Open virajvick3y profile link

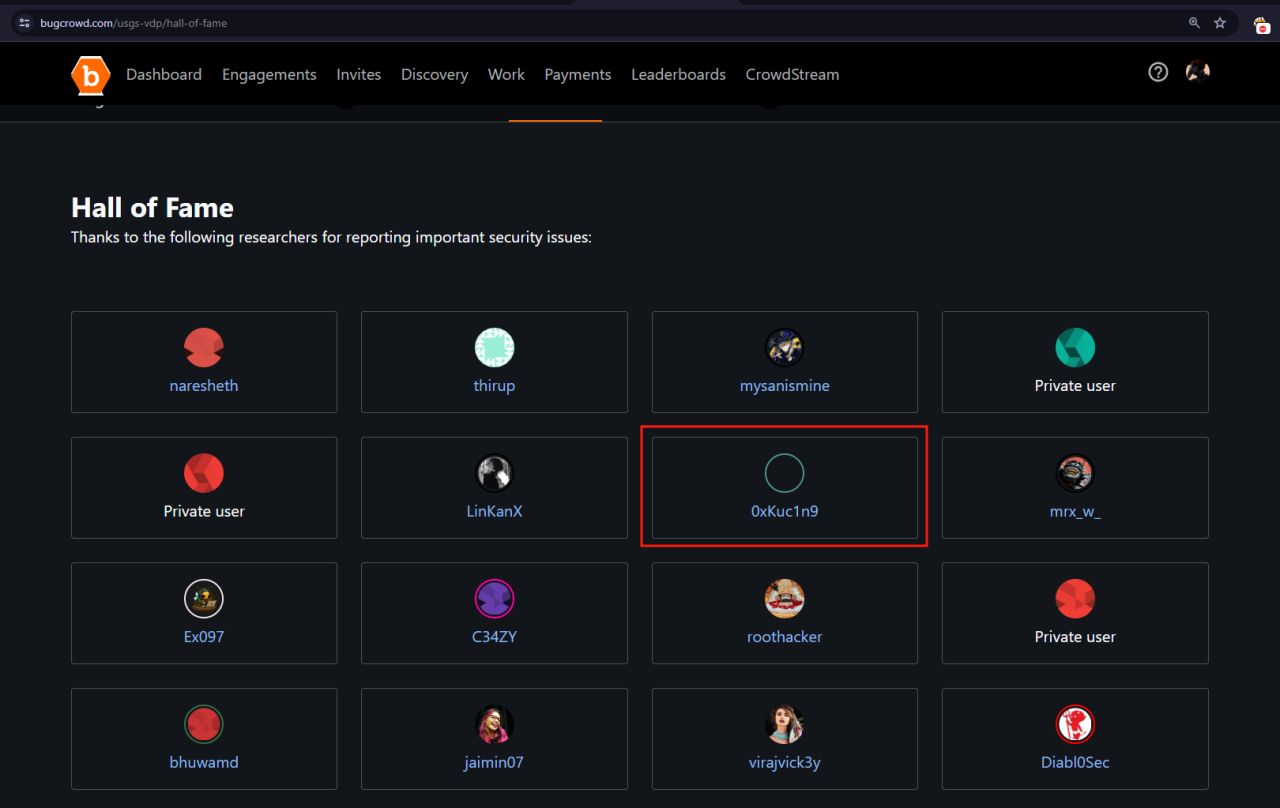coord(785,762)
